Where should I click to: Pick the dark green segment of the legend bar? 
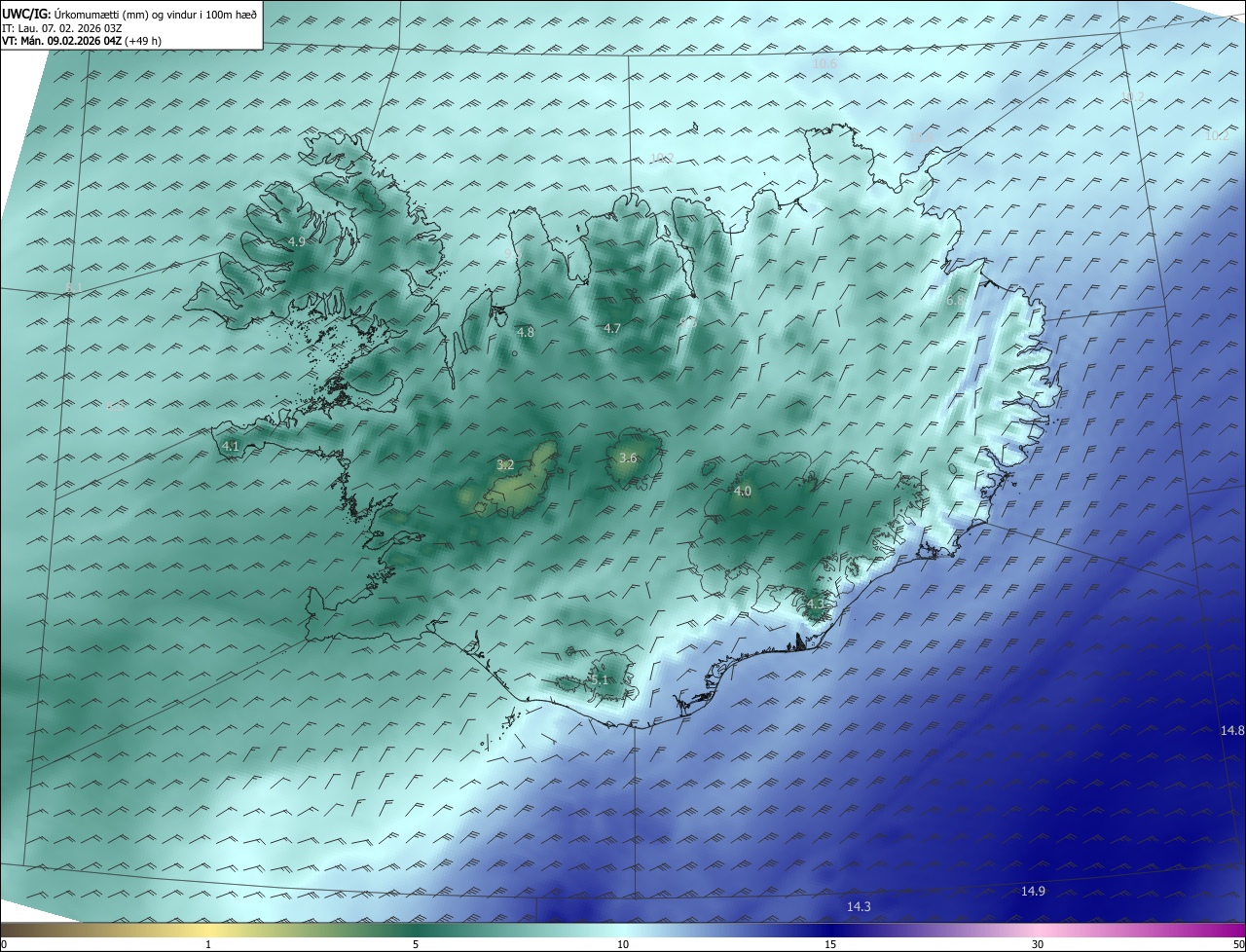pyautogui.click(x=416, y=931)
